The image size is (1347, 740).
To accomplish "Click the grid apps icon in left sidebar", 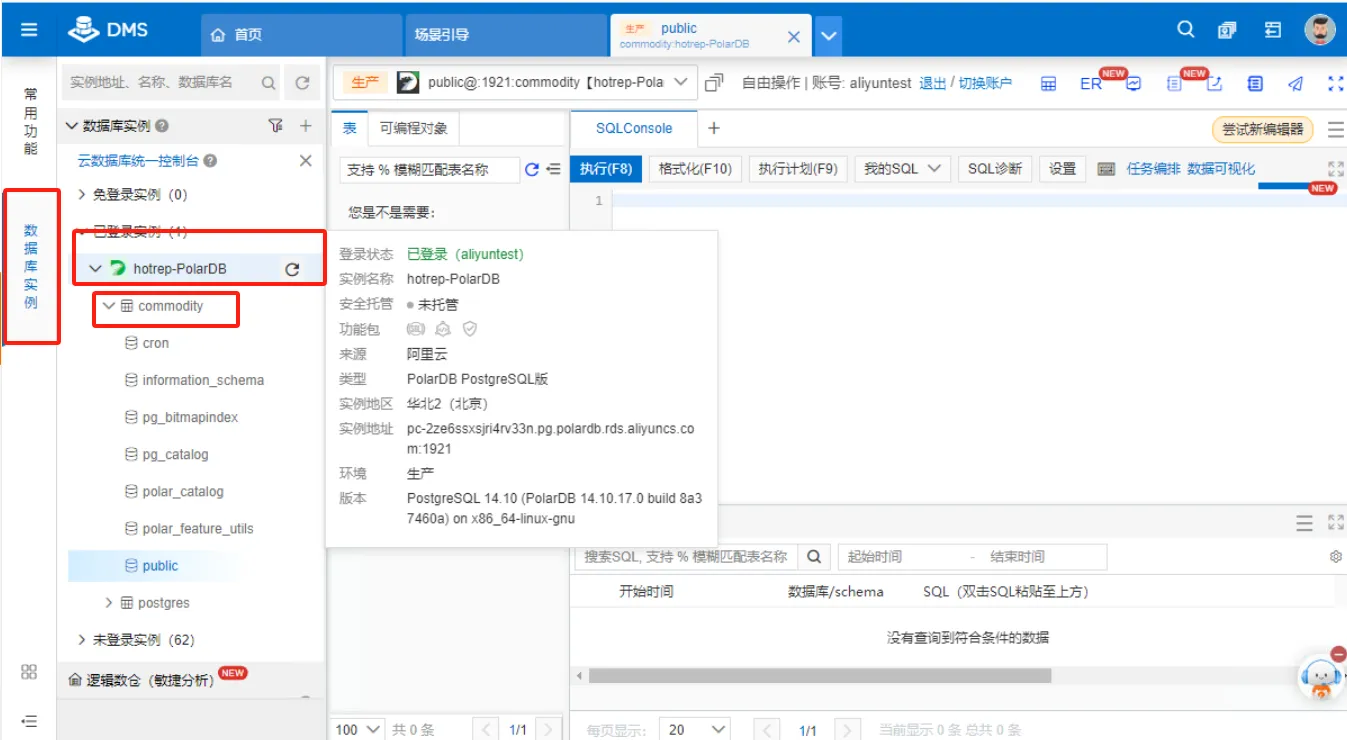I will pos(29,672).
